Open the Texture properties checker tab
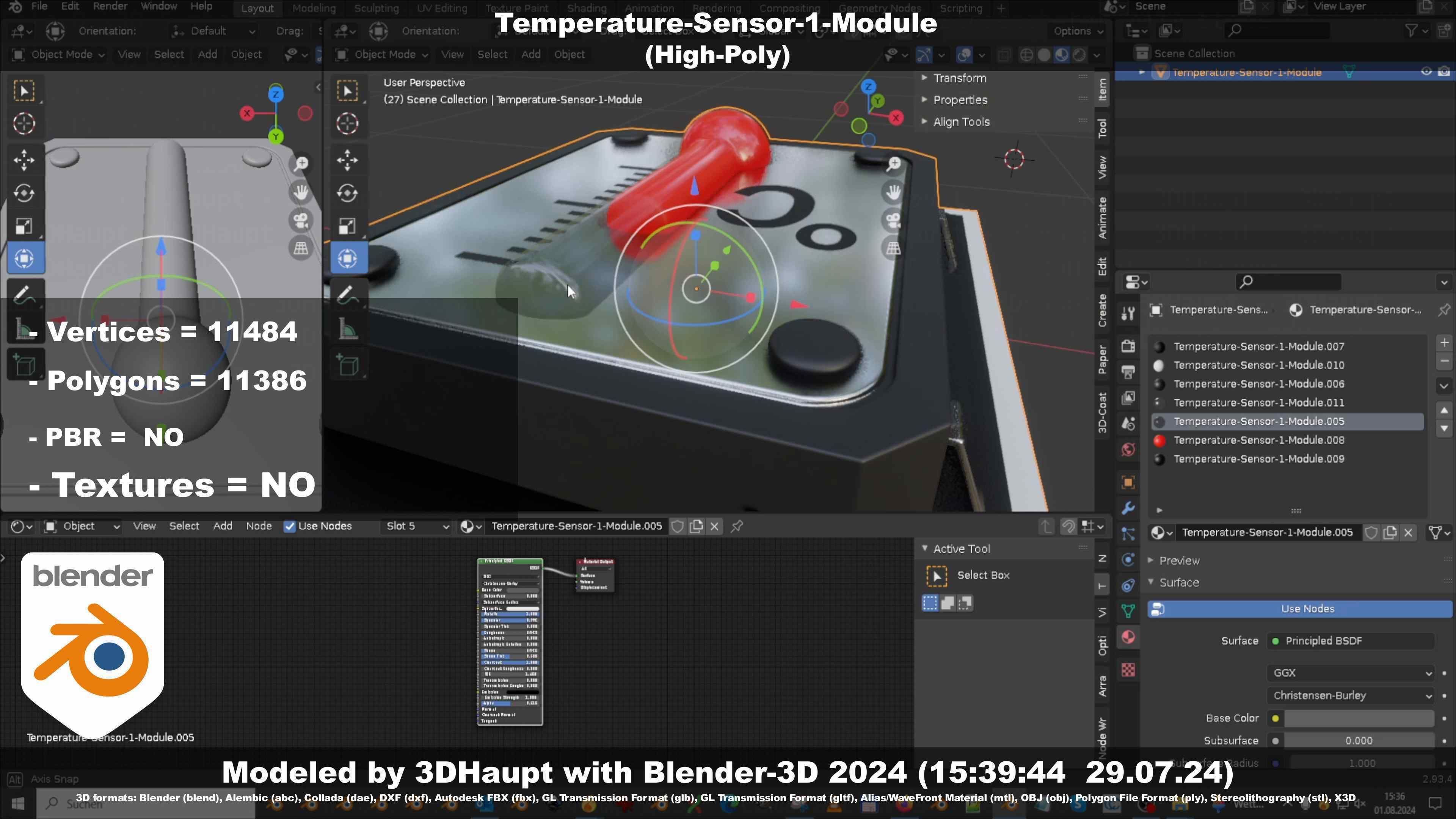Viewport: 1456px width, 819px height. (x=1128, y=670)
